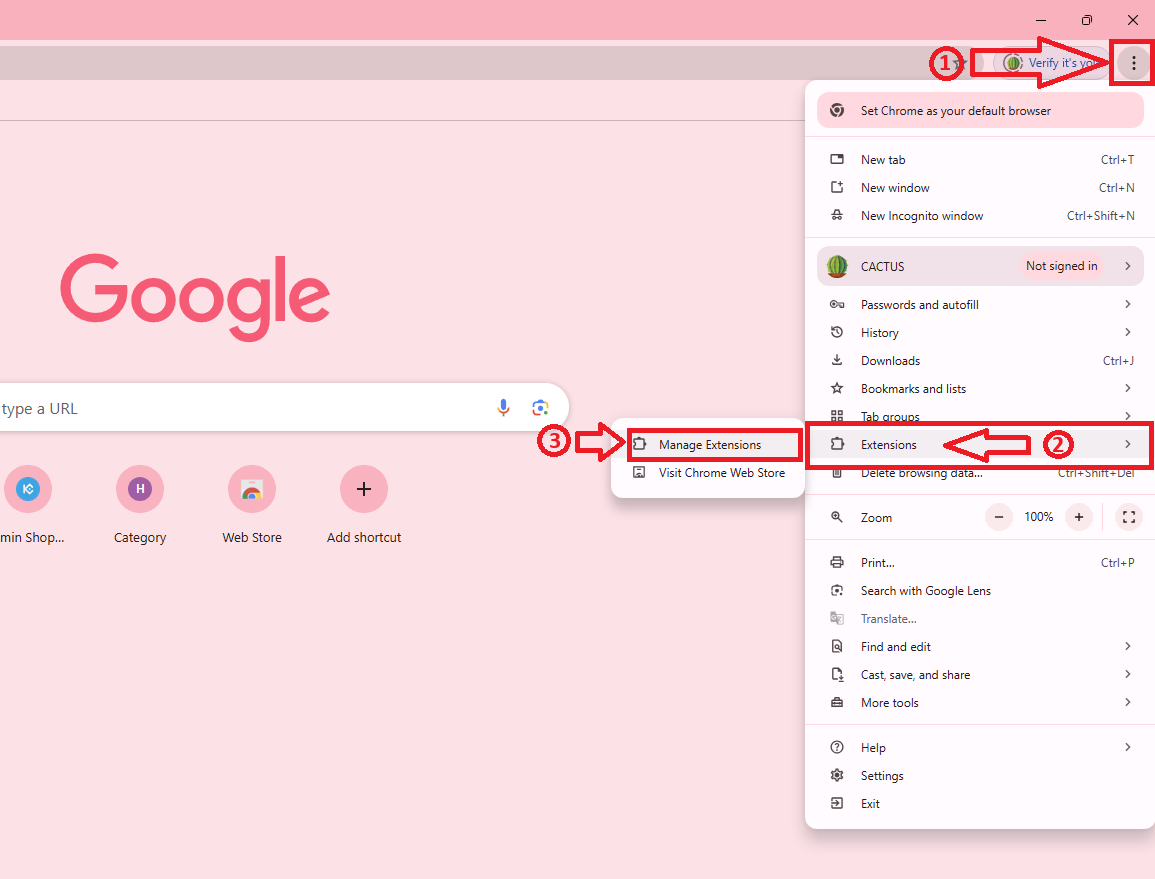Expand the CACTUS profile submenu chevron
Image resolution: width=1155 pixels, height=879 pixels.
click(x=1128, y=266)
